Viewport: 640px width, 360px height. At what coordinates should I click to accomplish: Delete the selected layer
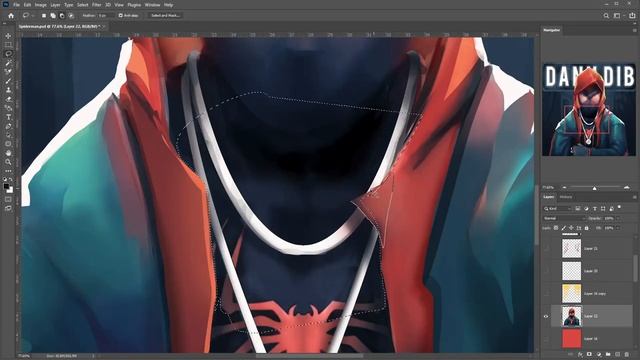pyautogui.click(x=627, y=355)
